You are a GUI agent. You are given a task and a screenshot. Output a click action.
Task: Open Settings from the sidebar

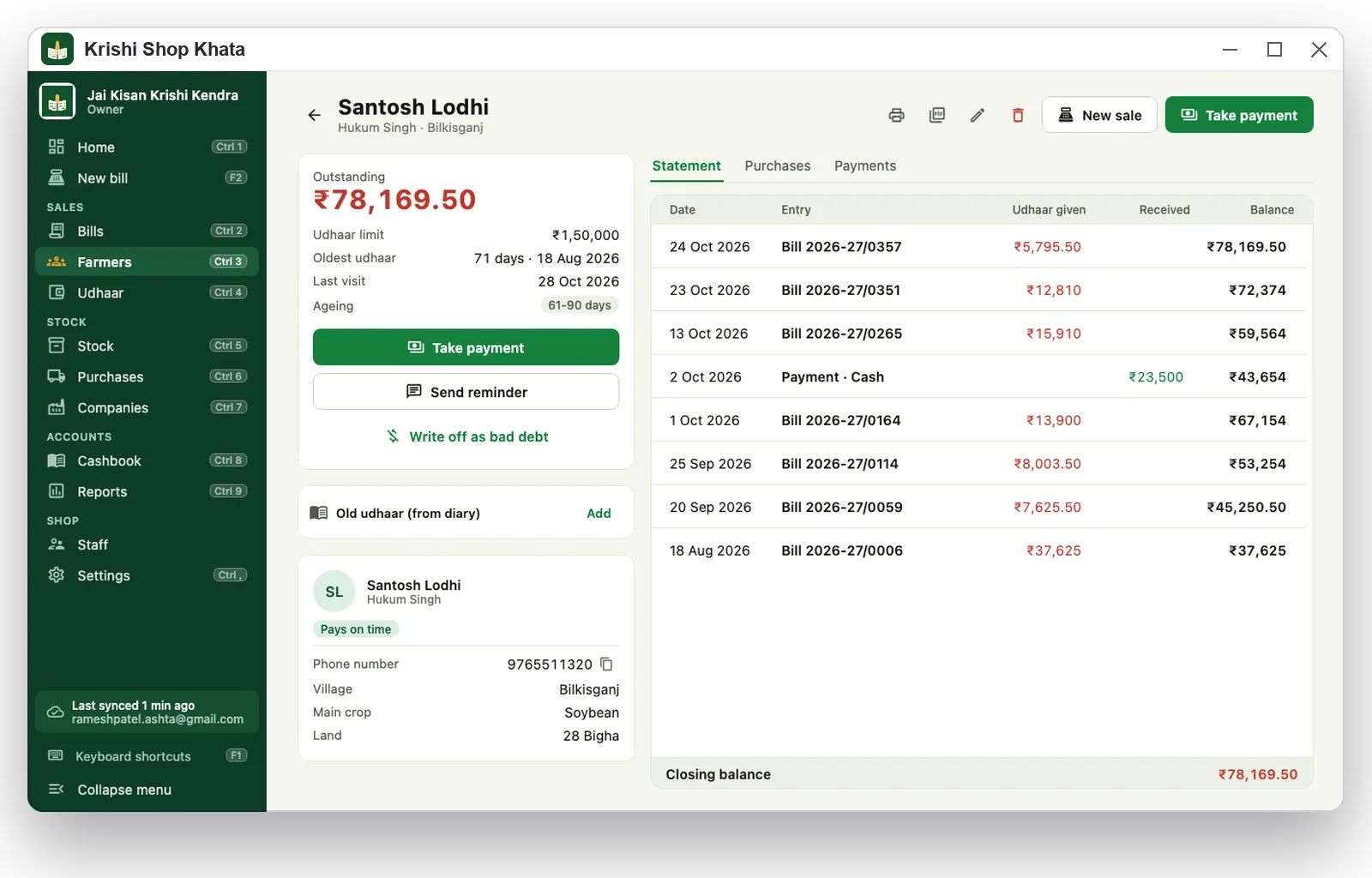tap(147, 576)
